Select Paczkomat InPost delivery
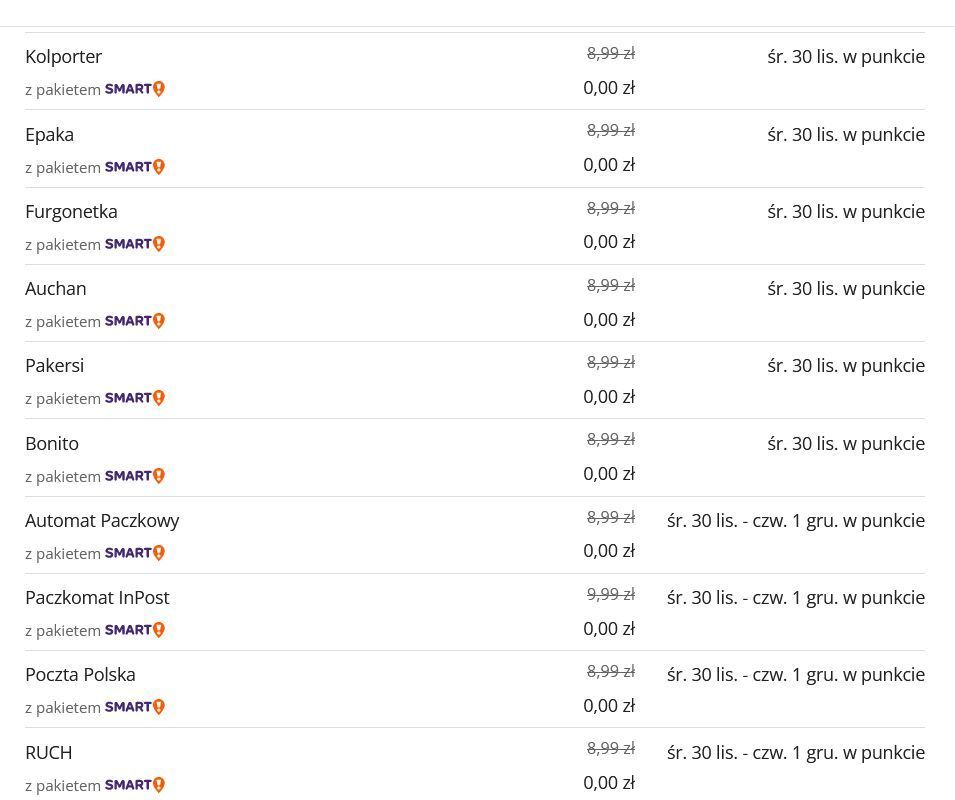This screenshot has height=800, width=955. (x=97, y=598)
